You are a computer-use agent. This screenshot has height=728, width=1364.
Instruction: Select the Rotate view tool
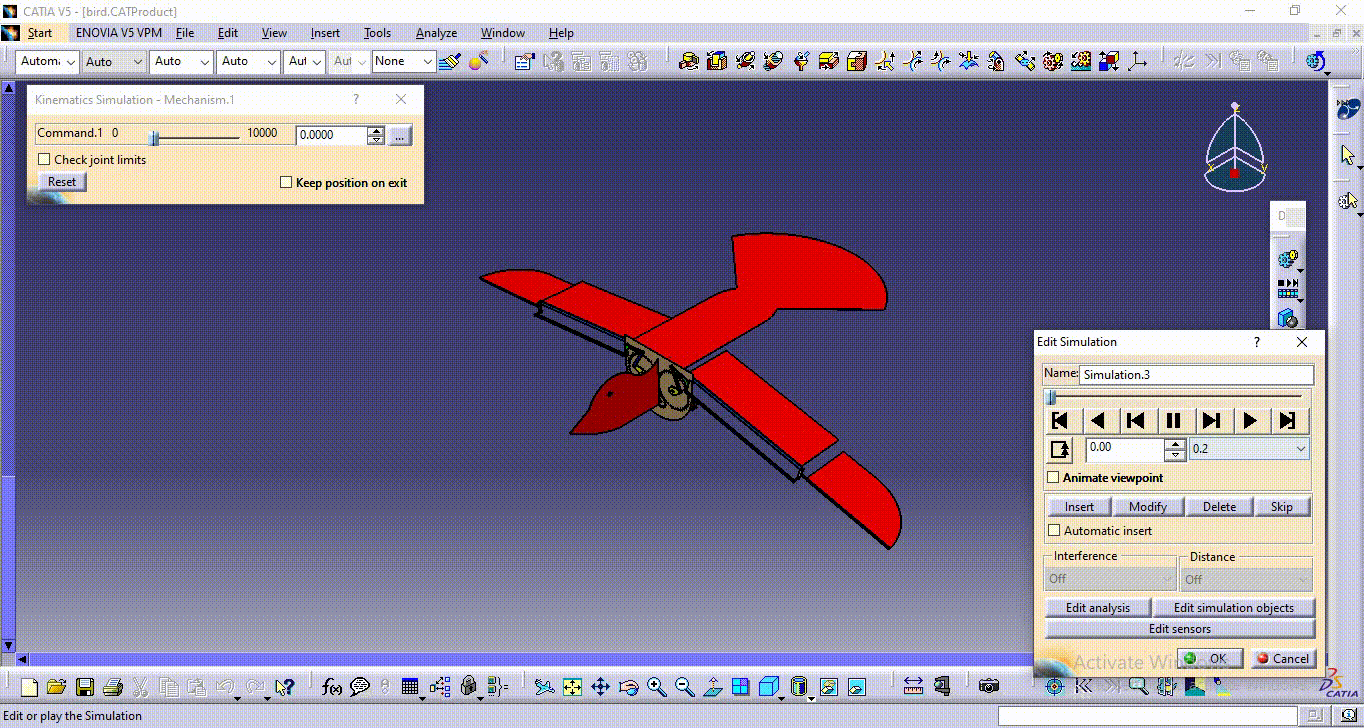click(628, 687)
